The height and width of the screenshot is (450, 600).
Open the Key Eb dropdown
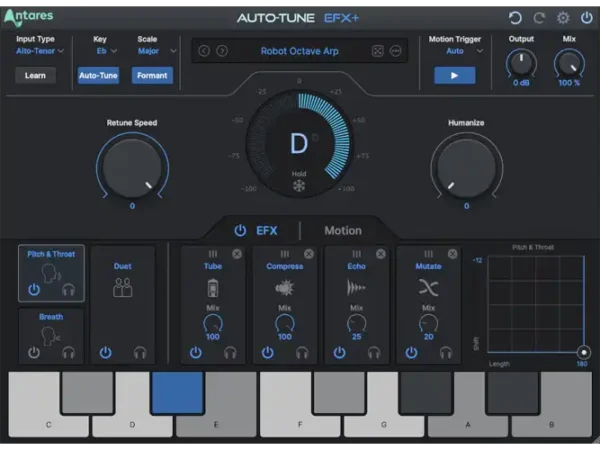click(106, 51)
